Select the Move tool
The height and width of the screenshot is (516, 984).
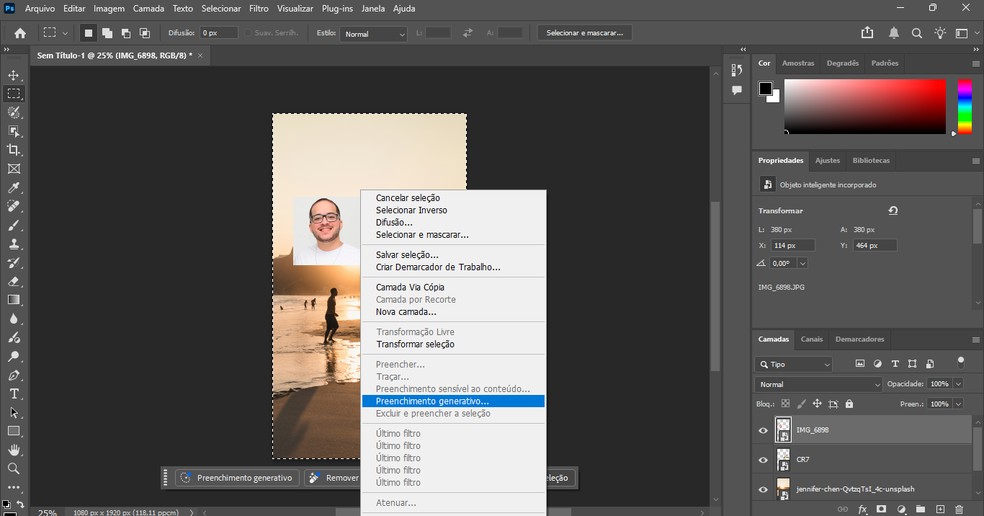click(x=14, y=75)
